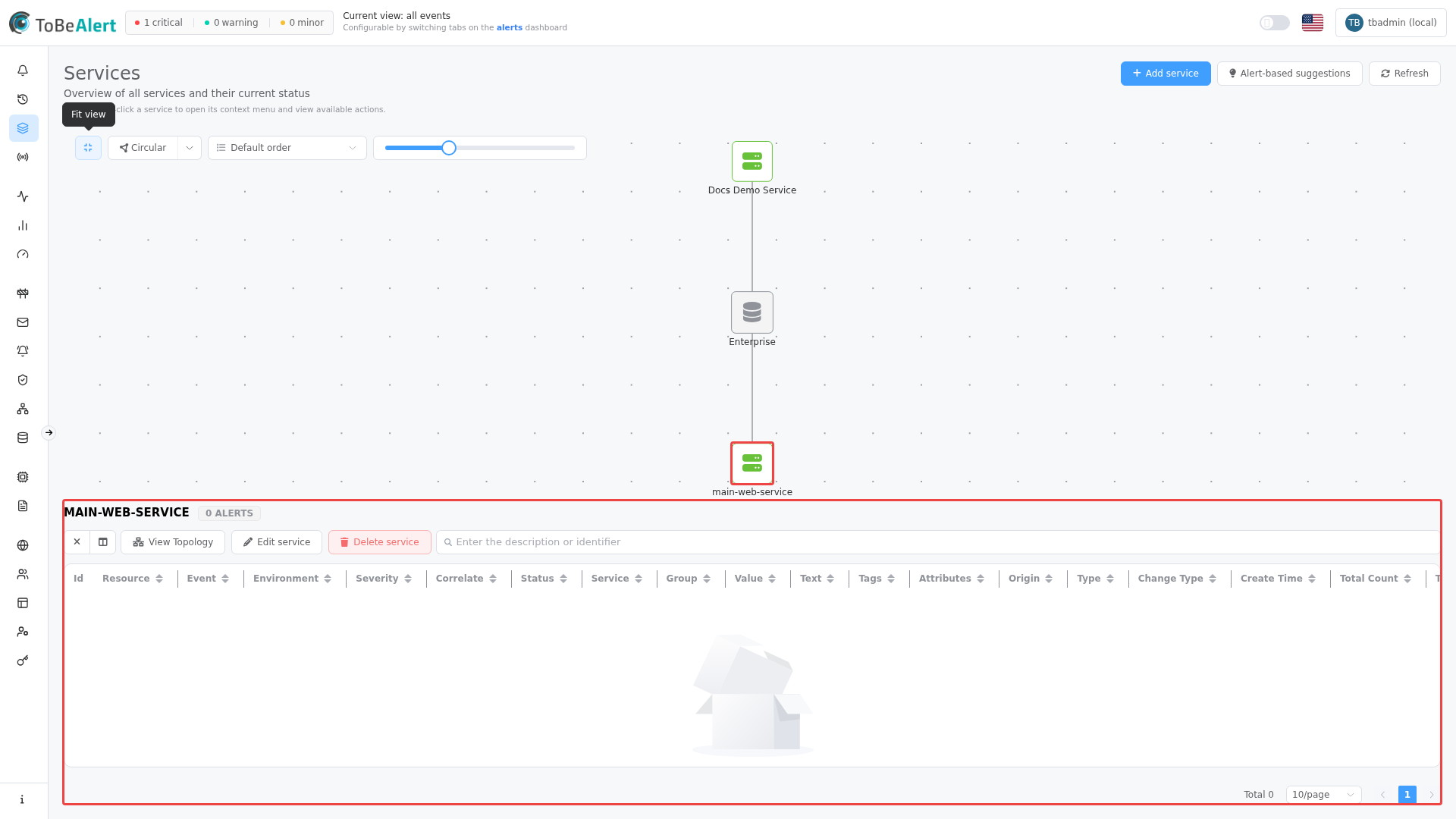Open the key icon in sidebar
The image size is (1456, 819).
[23, 661]
